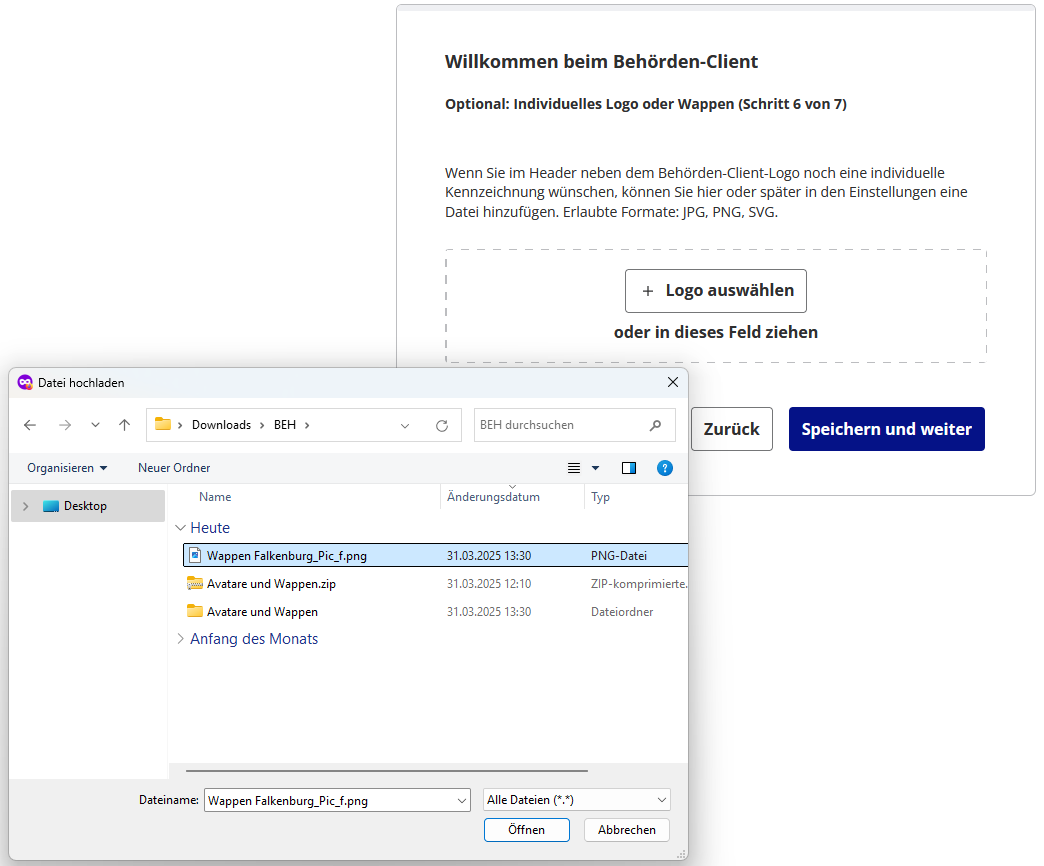Expand the Desktop tree node
Image resolution: width=1044 pixels, height=866 pixels.
tap(26, 506)
